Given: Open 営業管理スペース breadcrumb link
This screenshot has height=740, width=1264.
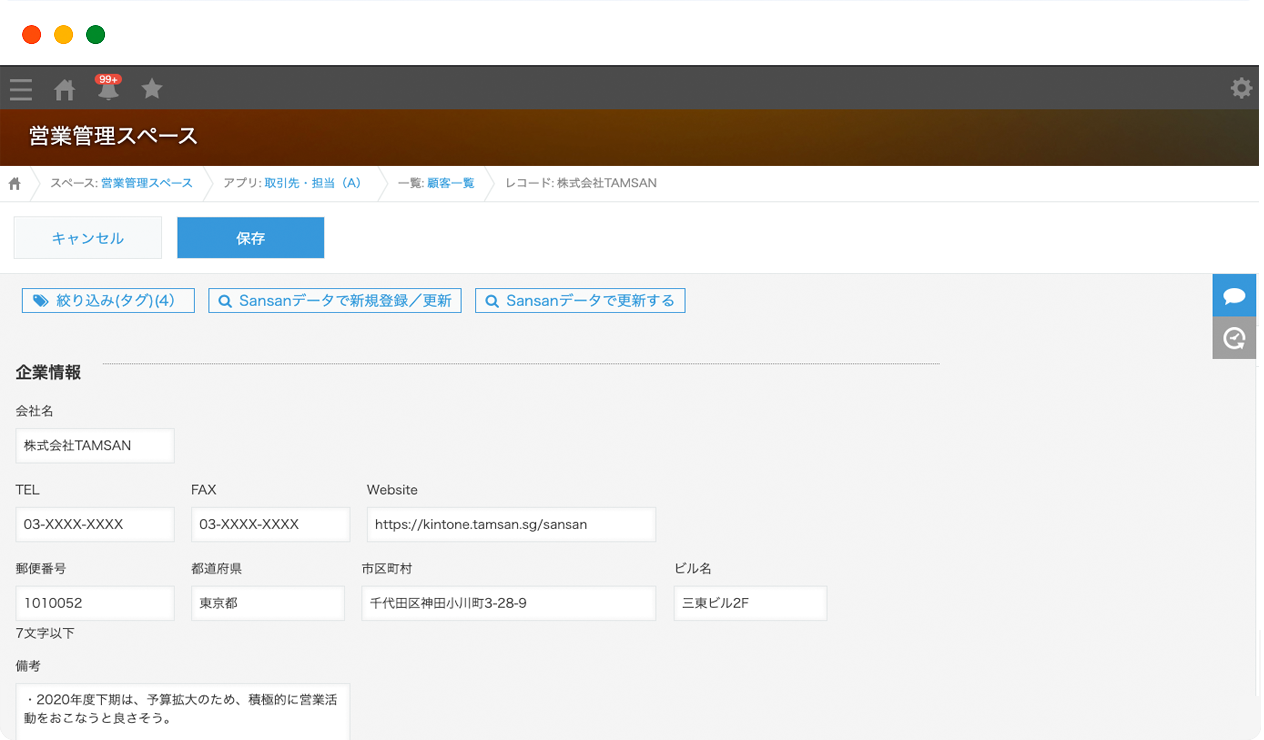Looking at the screenshot, I should tap(146, 184).
